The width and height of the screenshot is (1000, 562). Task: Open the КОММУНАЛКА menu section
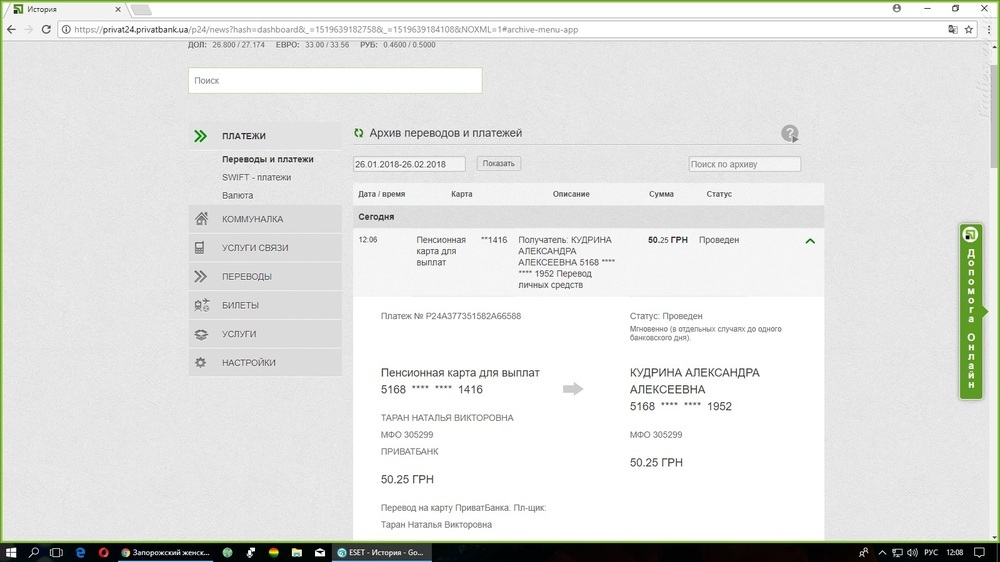(265, 219)
